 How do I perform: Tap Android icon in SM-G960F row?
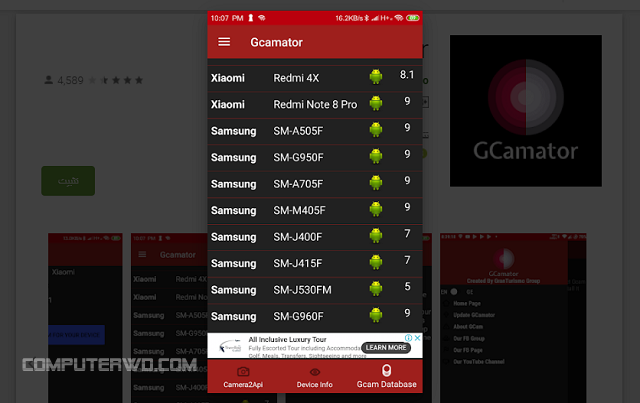tap(376, 315)
